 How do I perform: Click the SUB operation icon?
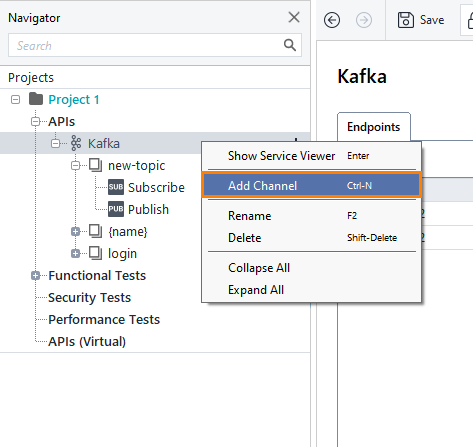116,187
